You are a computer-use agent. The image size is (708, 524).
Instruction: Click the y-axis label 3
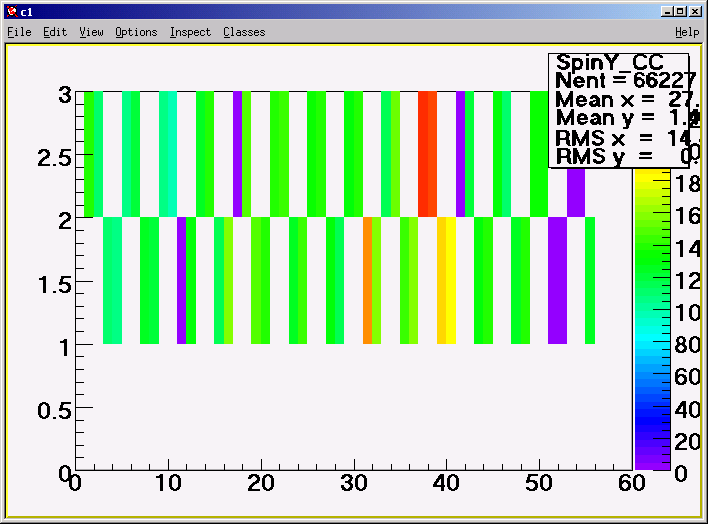65,95
